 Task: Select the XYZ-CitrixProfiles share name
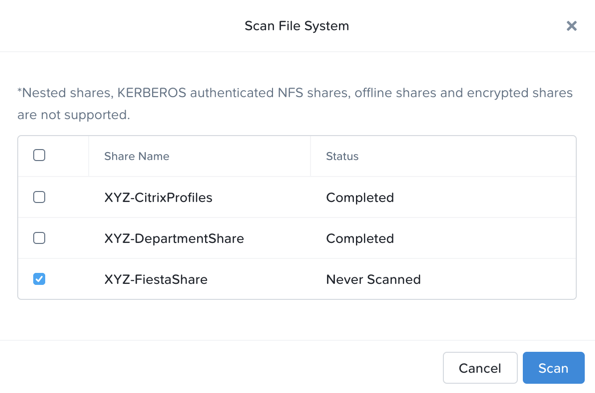click(158, 198)
